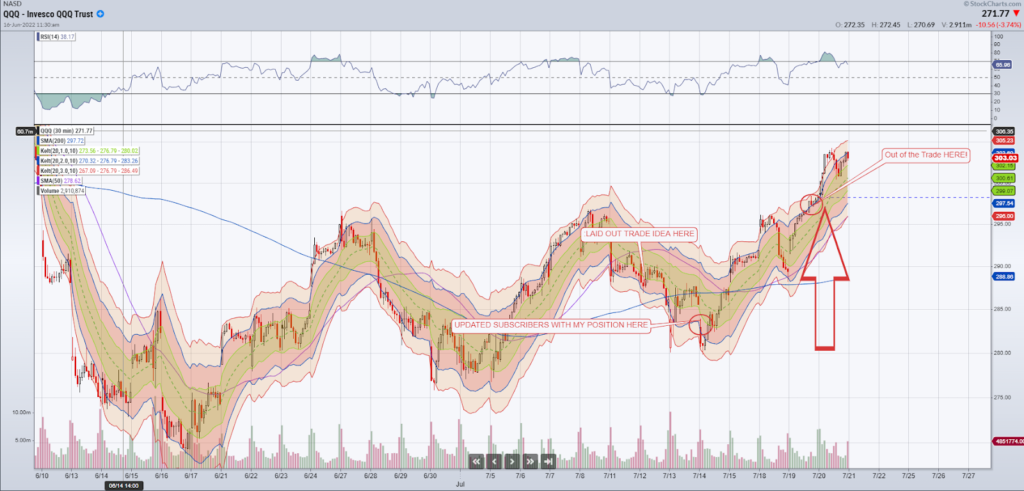Click the 297.54 price axis tag

point(1002,203)
